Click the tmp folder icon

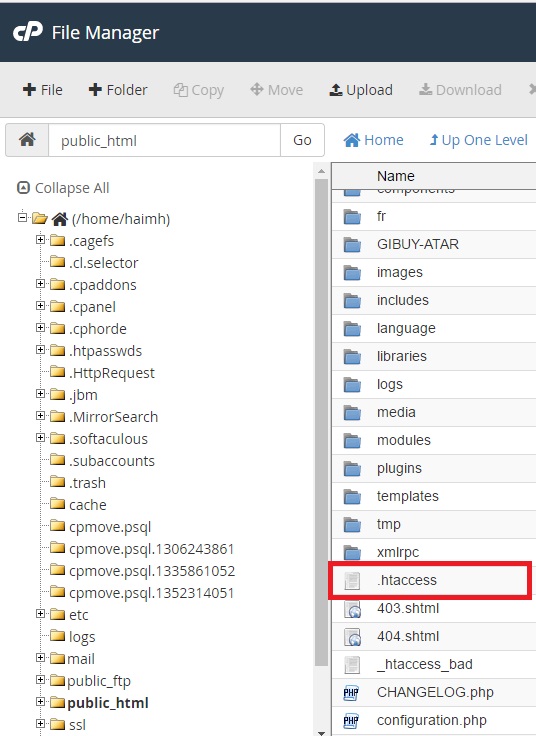352,525
